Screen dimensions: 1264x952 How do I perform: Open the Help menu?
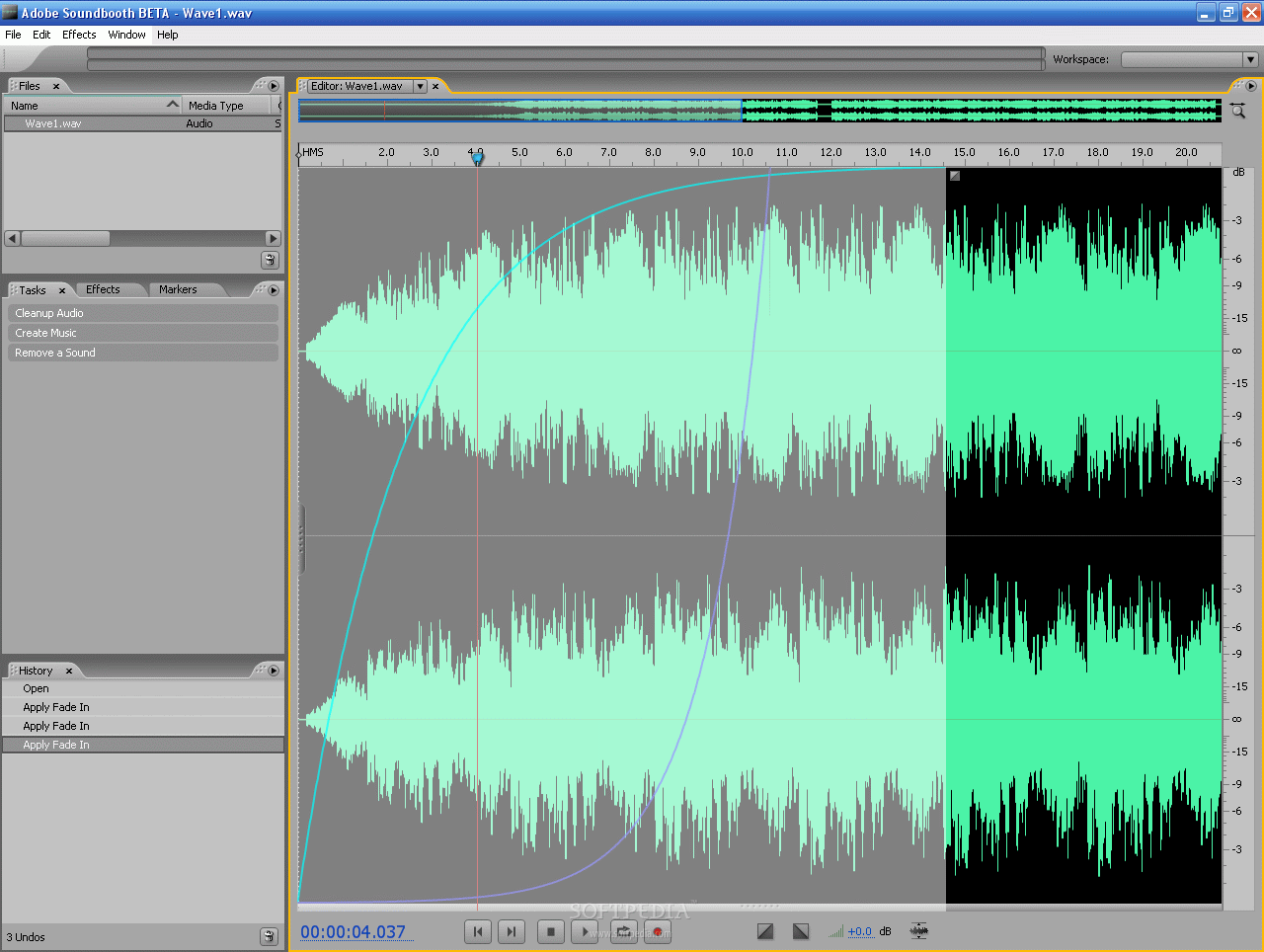(x=168, y=35)
